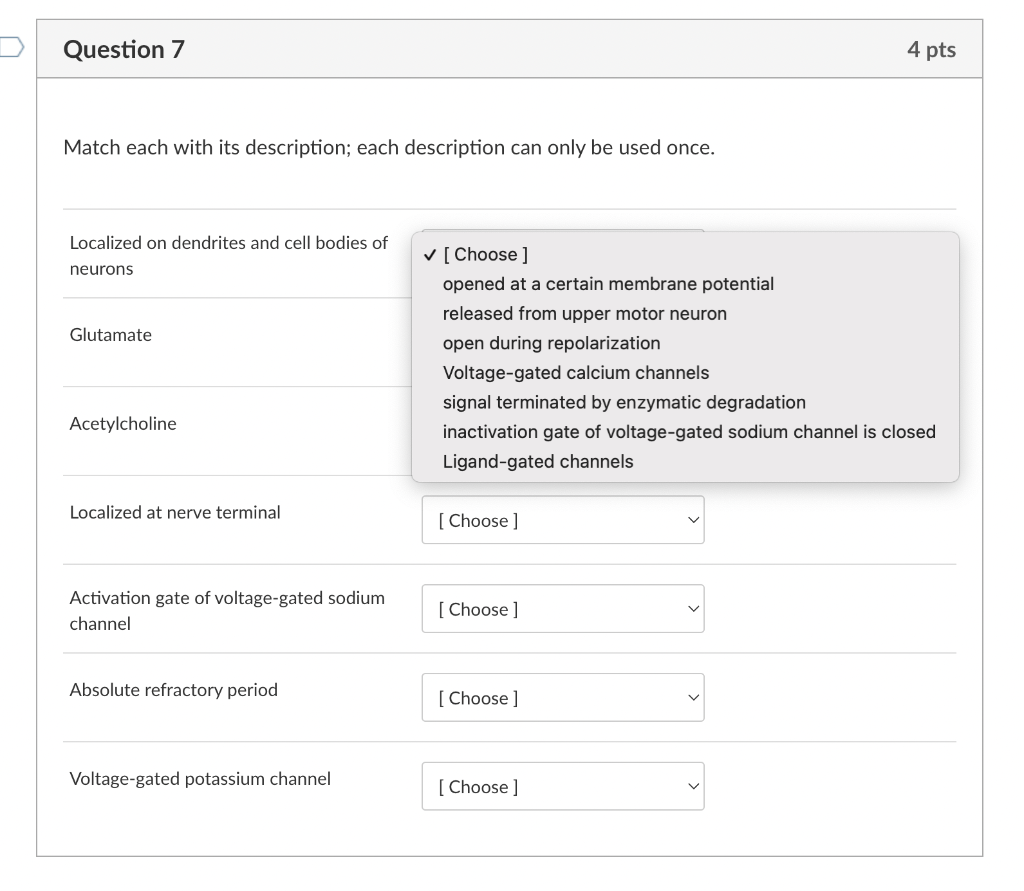Click the Acetylcholine row label
Image resolution: width=1024 pixels, height=891 pixels.
[123, 423]
